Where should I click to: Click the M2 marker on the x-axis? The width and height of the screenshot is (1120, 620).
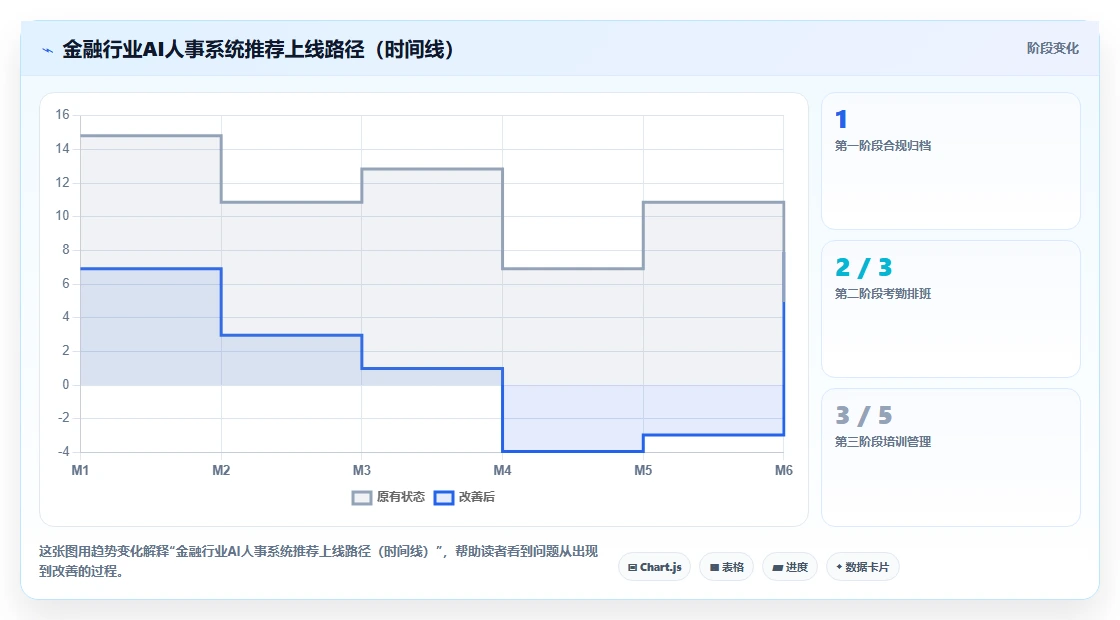pyautogui.click(x=221, y=470)
